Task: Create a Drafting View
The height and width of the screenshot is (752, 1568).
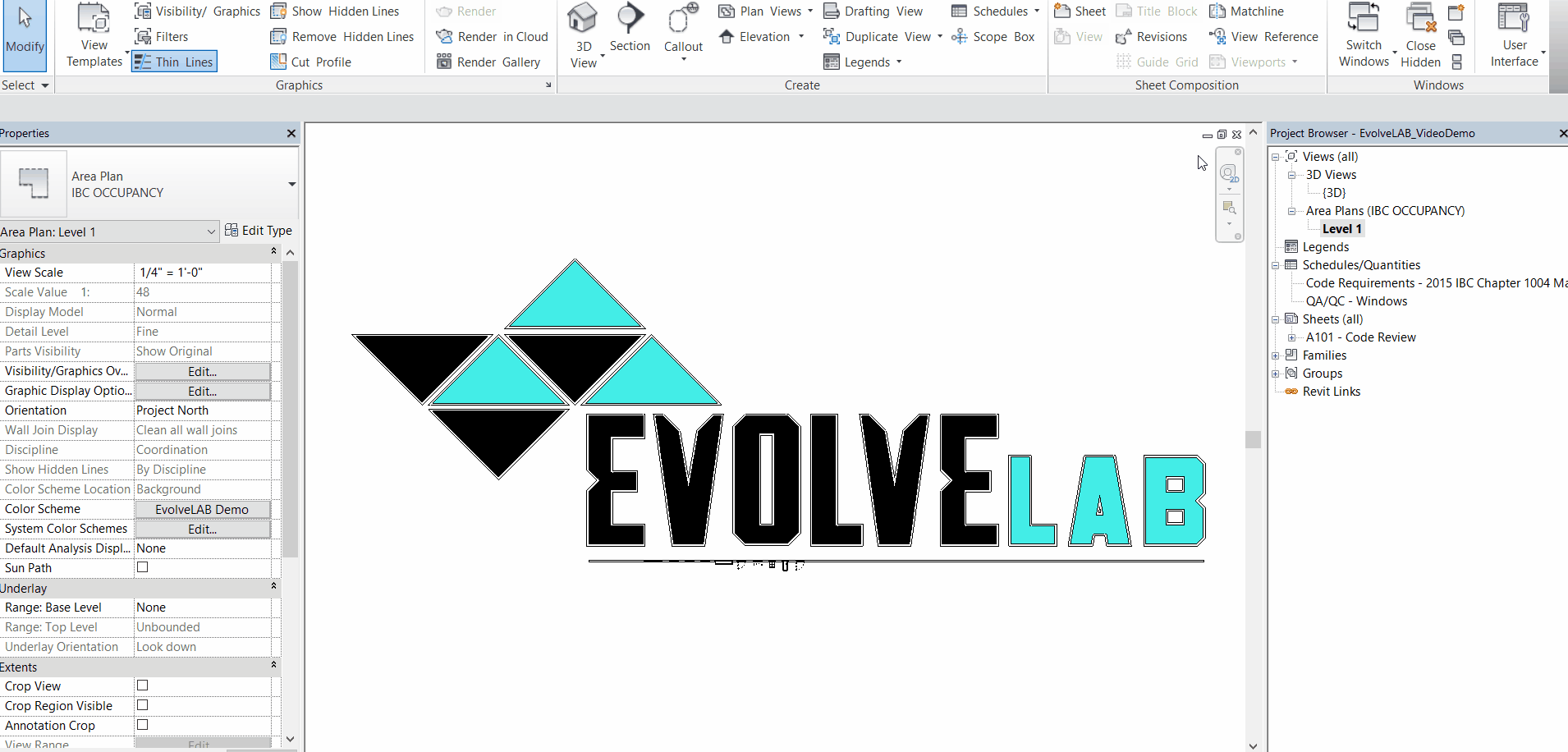Action: coord(873,11)
